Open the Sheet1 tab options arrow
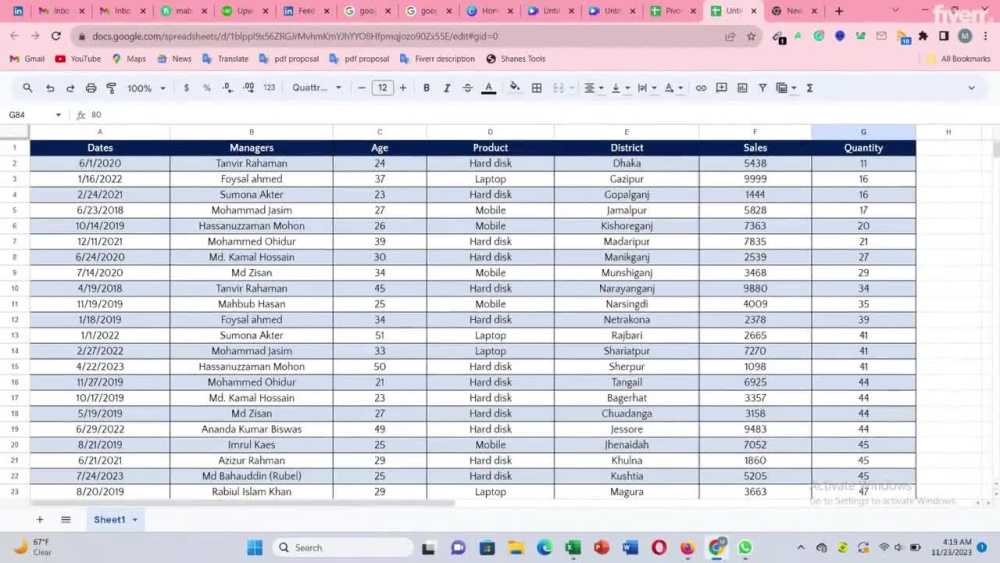Screen dimensions: 1000x563 (x=135, y=520)
